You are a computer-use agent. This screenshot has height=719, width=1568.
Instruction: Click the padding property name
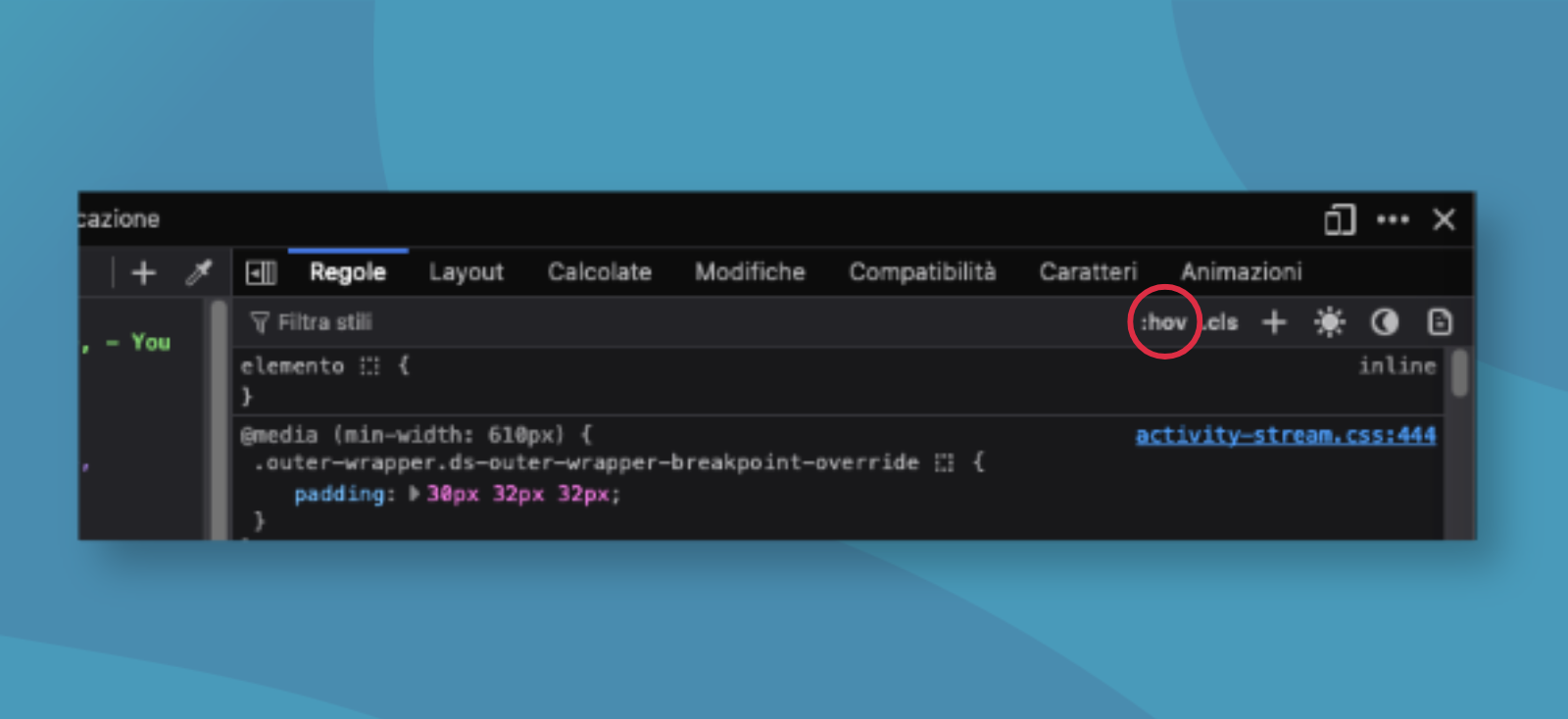pyautogui.click(x=340, y=495)
